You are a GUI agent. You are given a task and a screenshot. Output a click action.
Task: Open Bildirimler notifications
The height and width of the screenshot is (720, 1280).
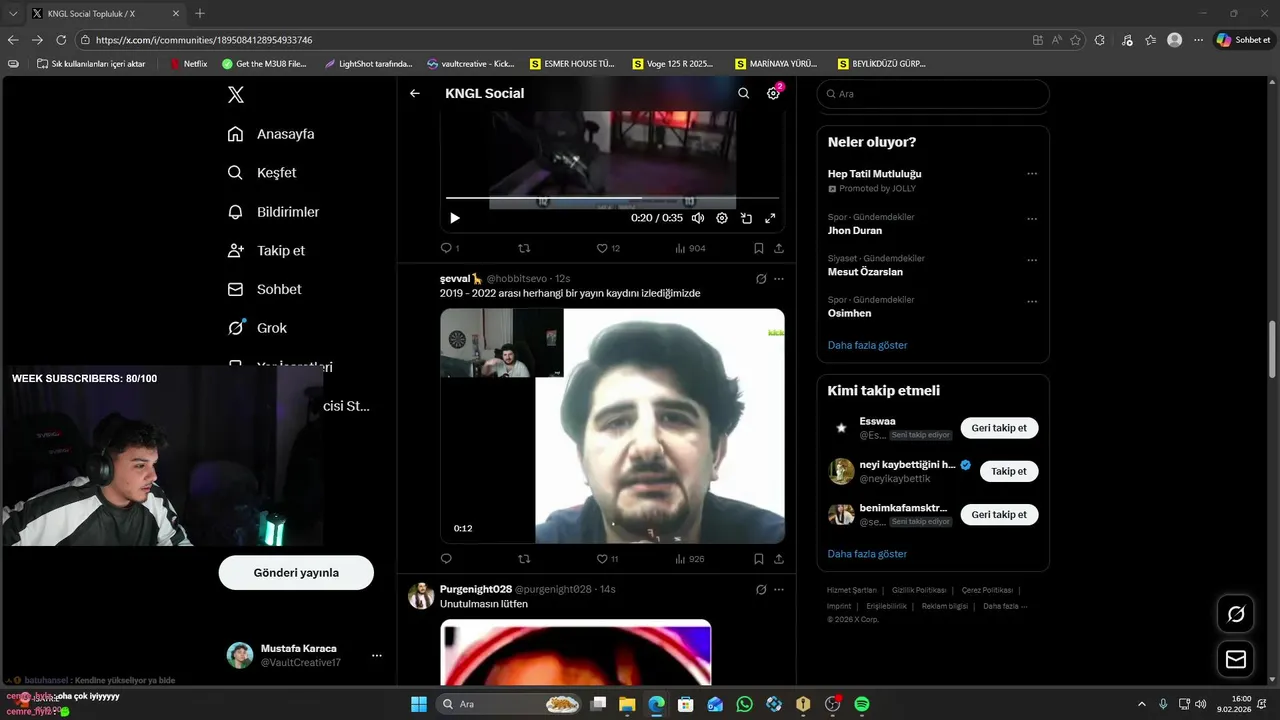pyautogui.click(x=273, y=212)
